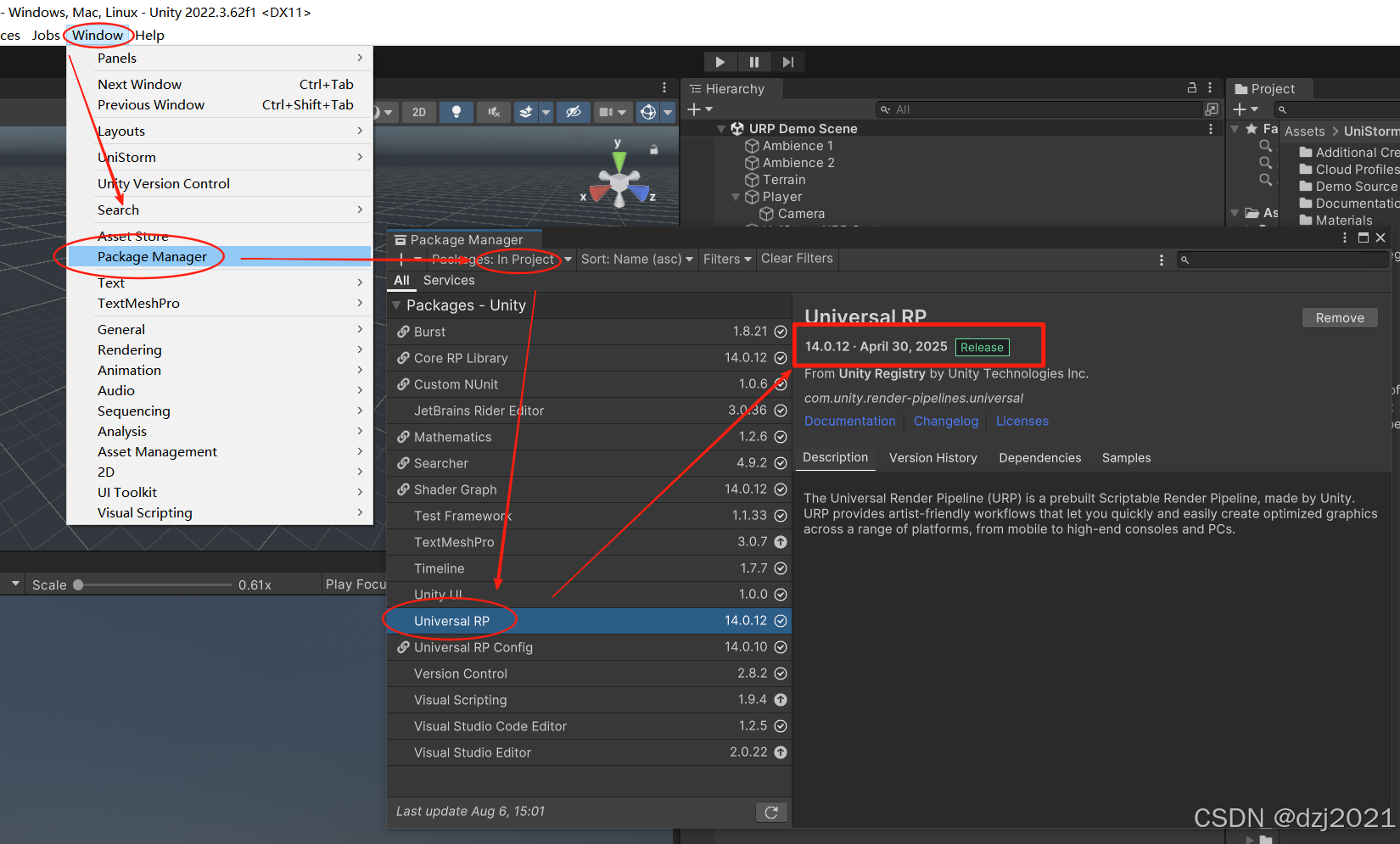Open the Help menu in menu bar
The height and width of the screenshot is (844, 1400).
[149, 36]
